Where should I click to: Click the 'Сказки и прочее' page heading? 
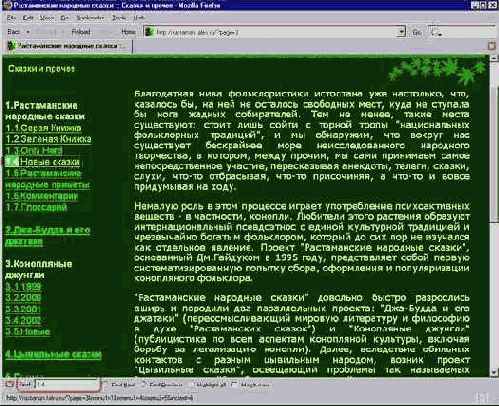41,69
